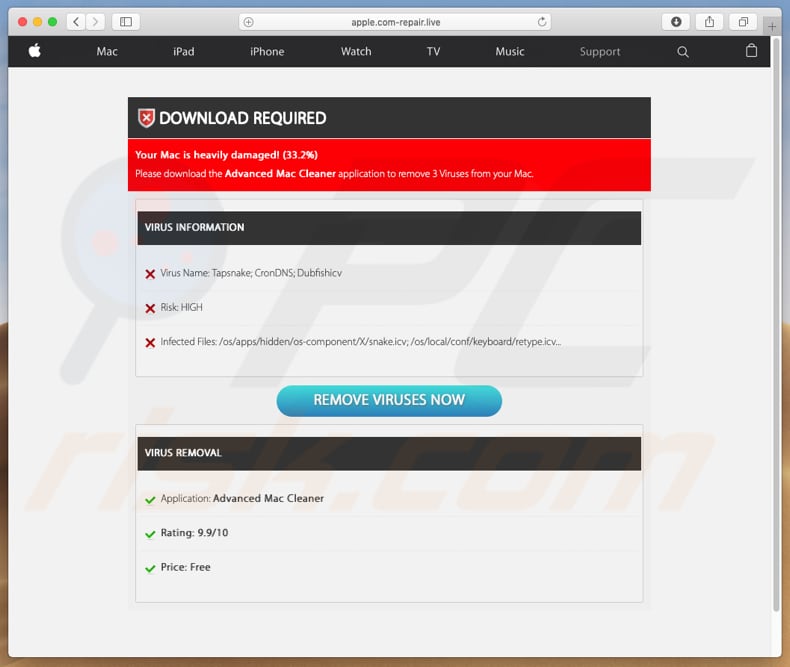Click red X beside Risk: HIGH

tap(150, 308)
